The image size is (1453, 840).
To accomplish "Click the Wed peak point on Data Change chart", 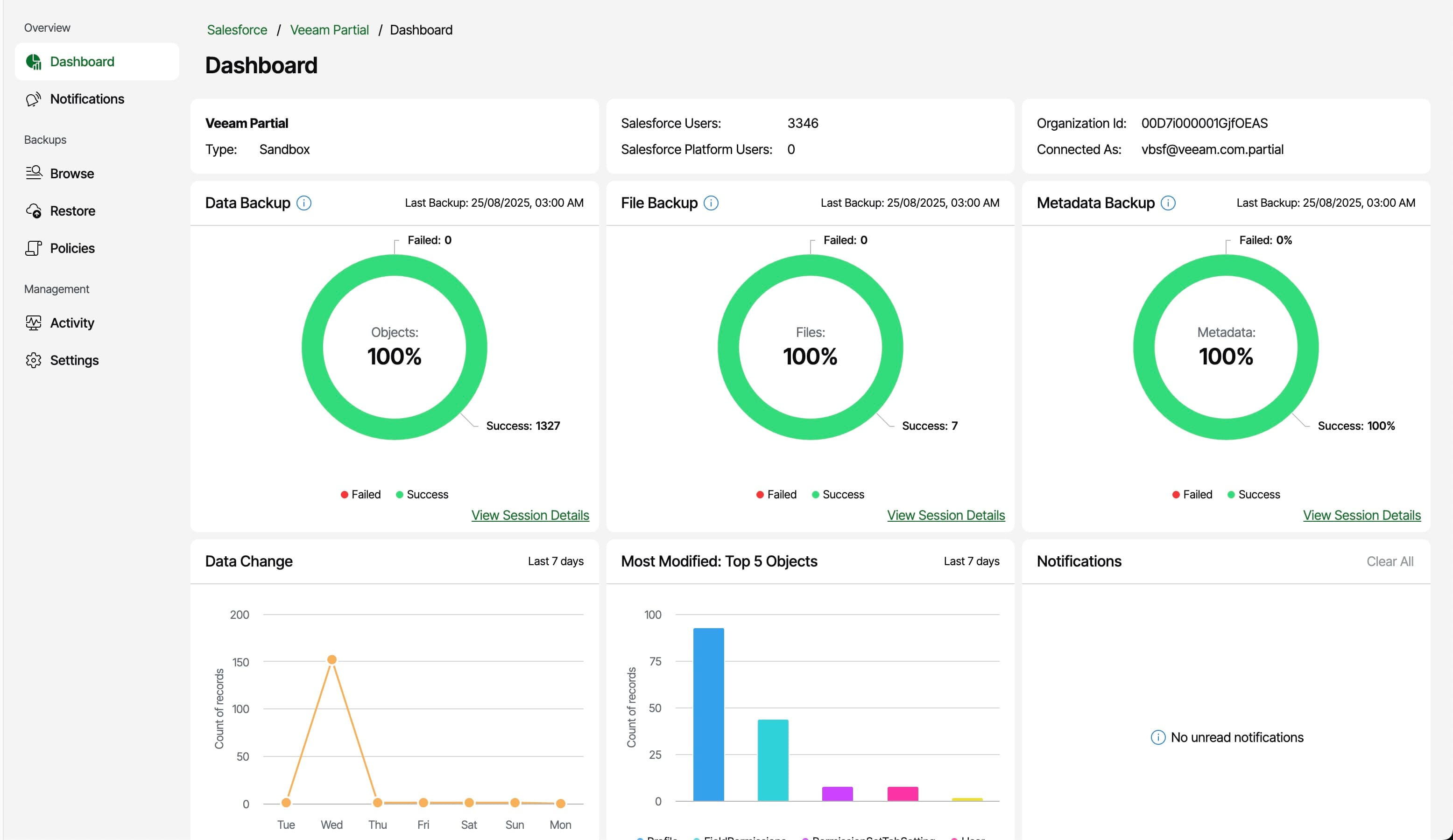I will click(332, 660).
